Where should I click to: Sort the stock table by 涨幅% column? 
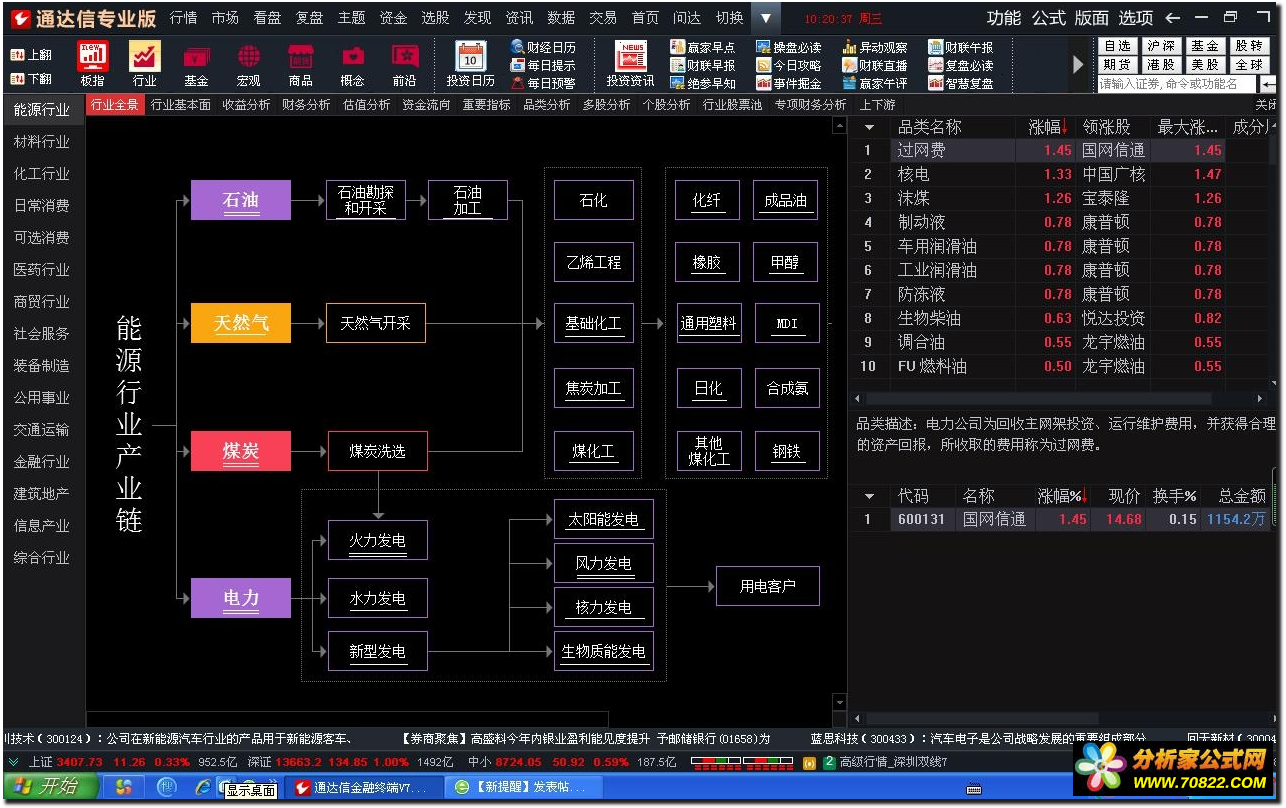click(x=1062, y=496)
